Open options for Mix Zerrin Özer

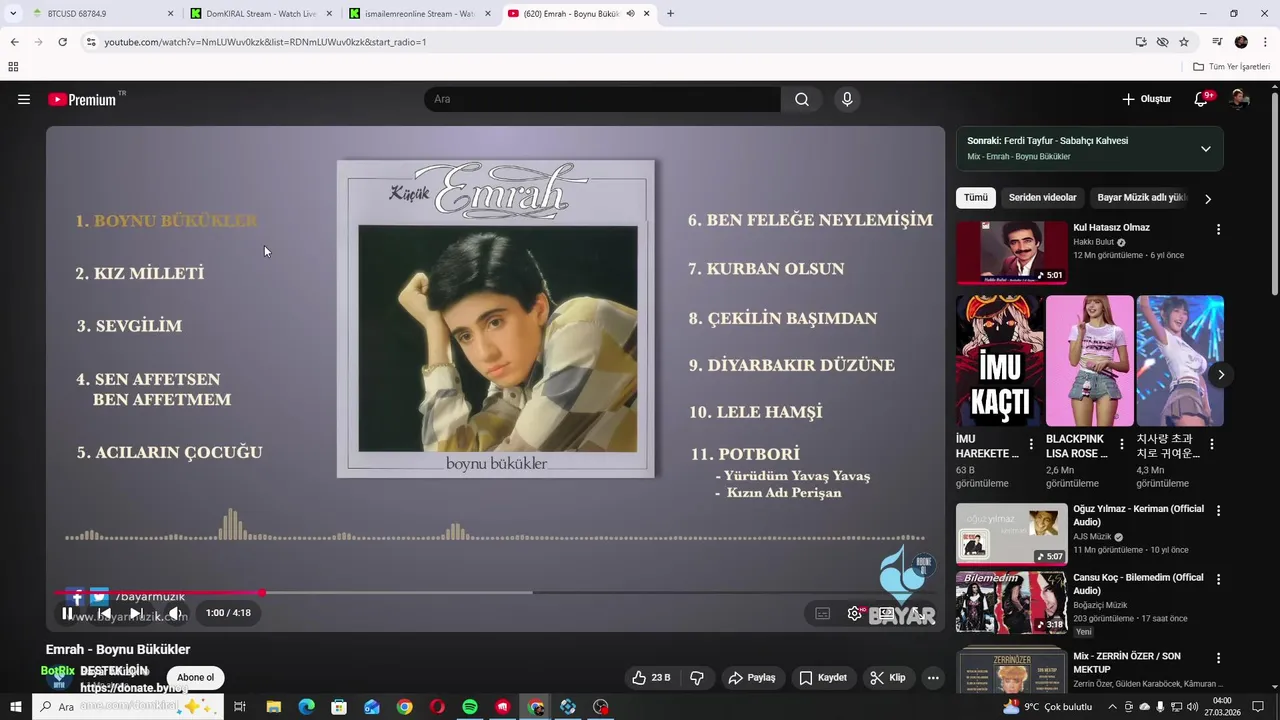point(1218,658)
